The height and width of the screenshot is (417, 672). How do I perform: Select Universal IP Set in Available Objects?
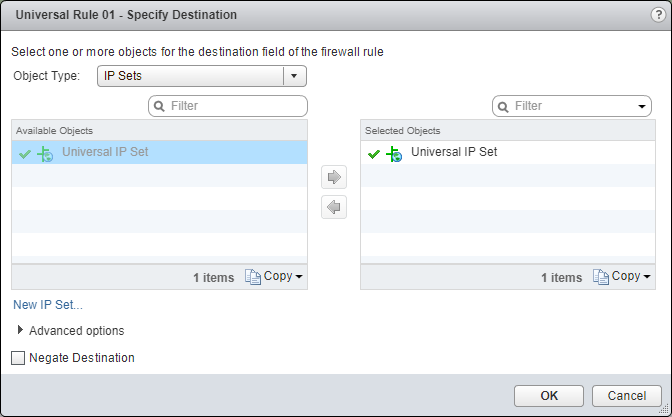click(x=105, y=153)
